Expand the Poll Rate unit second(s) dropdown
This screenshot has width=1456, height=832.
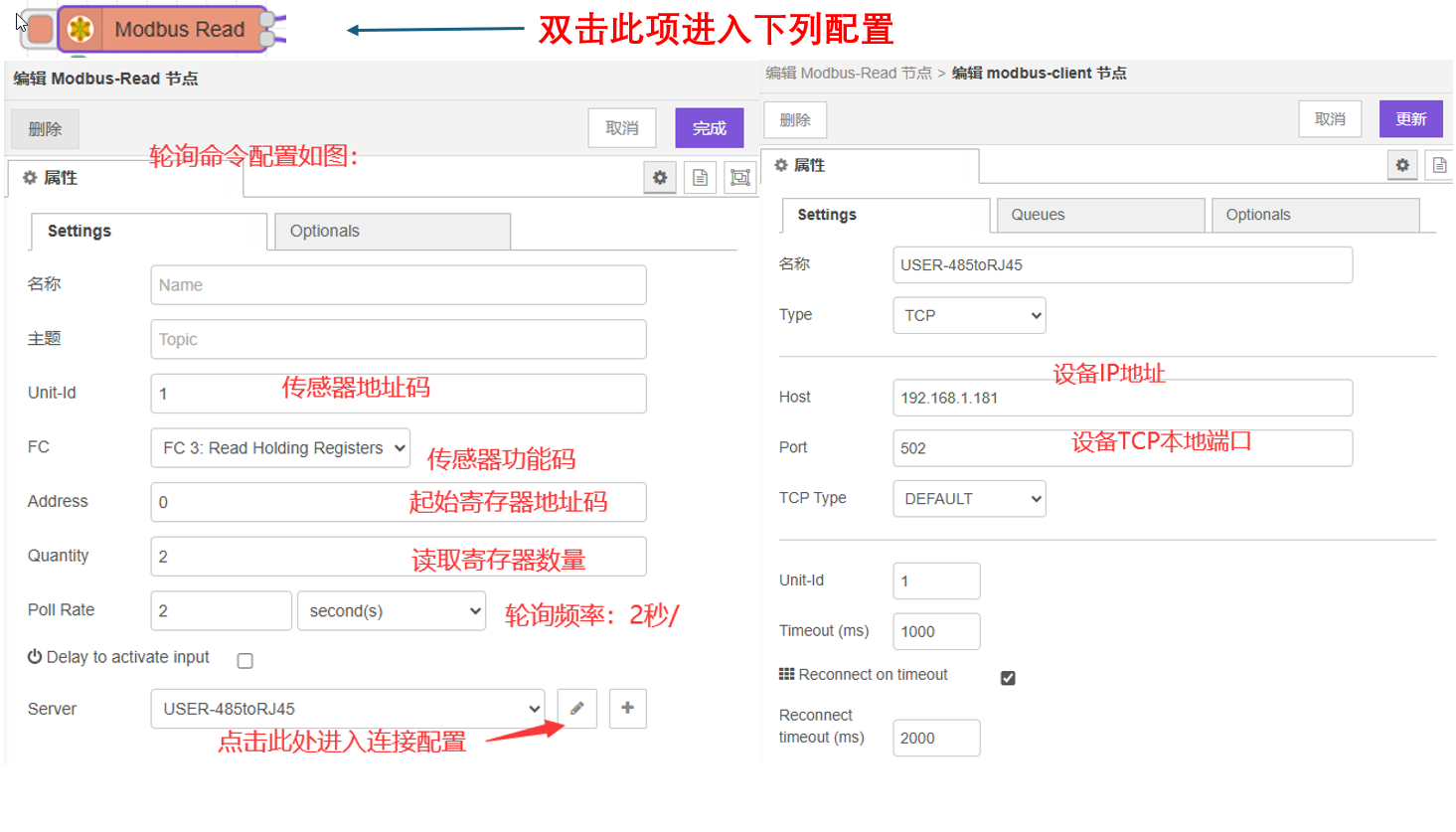click(392, 611)
